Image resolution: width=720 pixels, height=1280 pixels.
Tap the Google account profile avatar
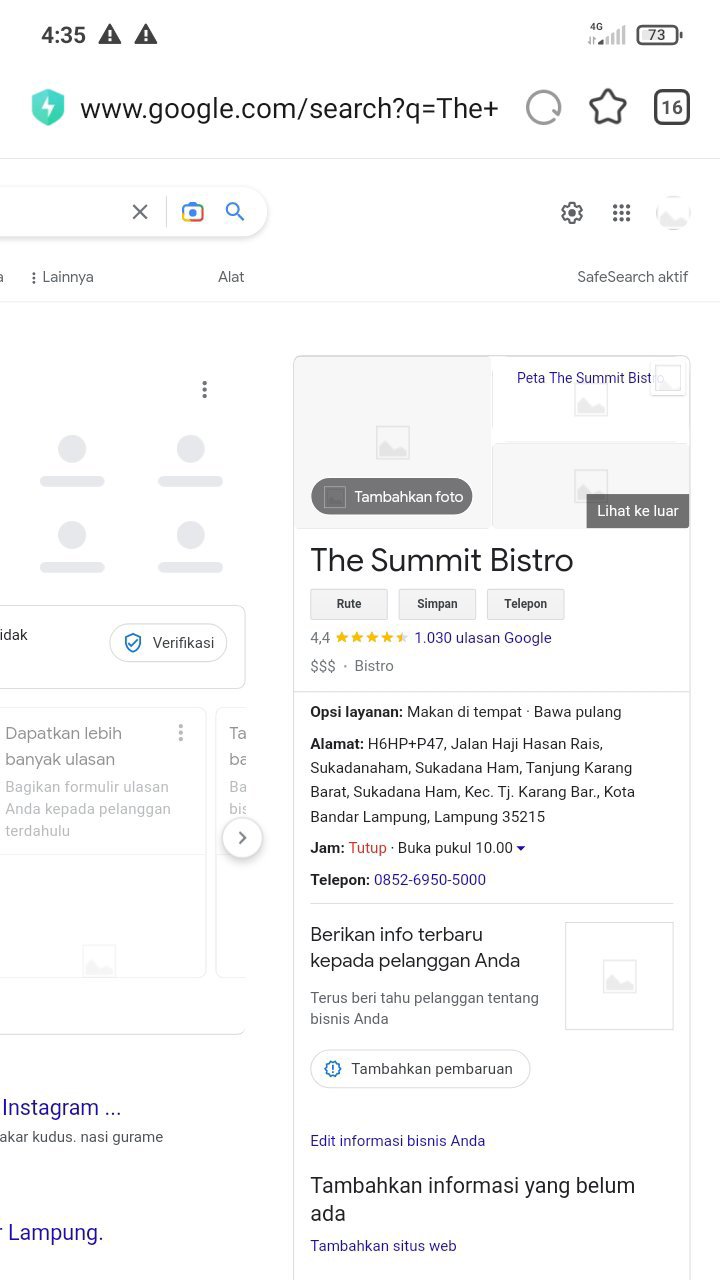click(673, 213)
